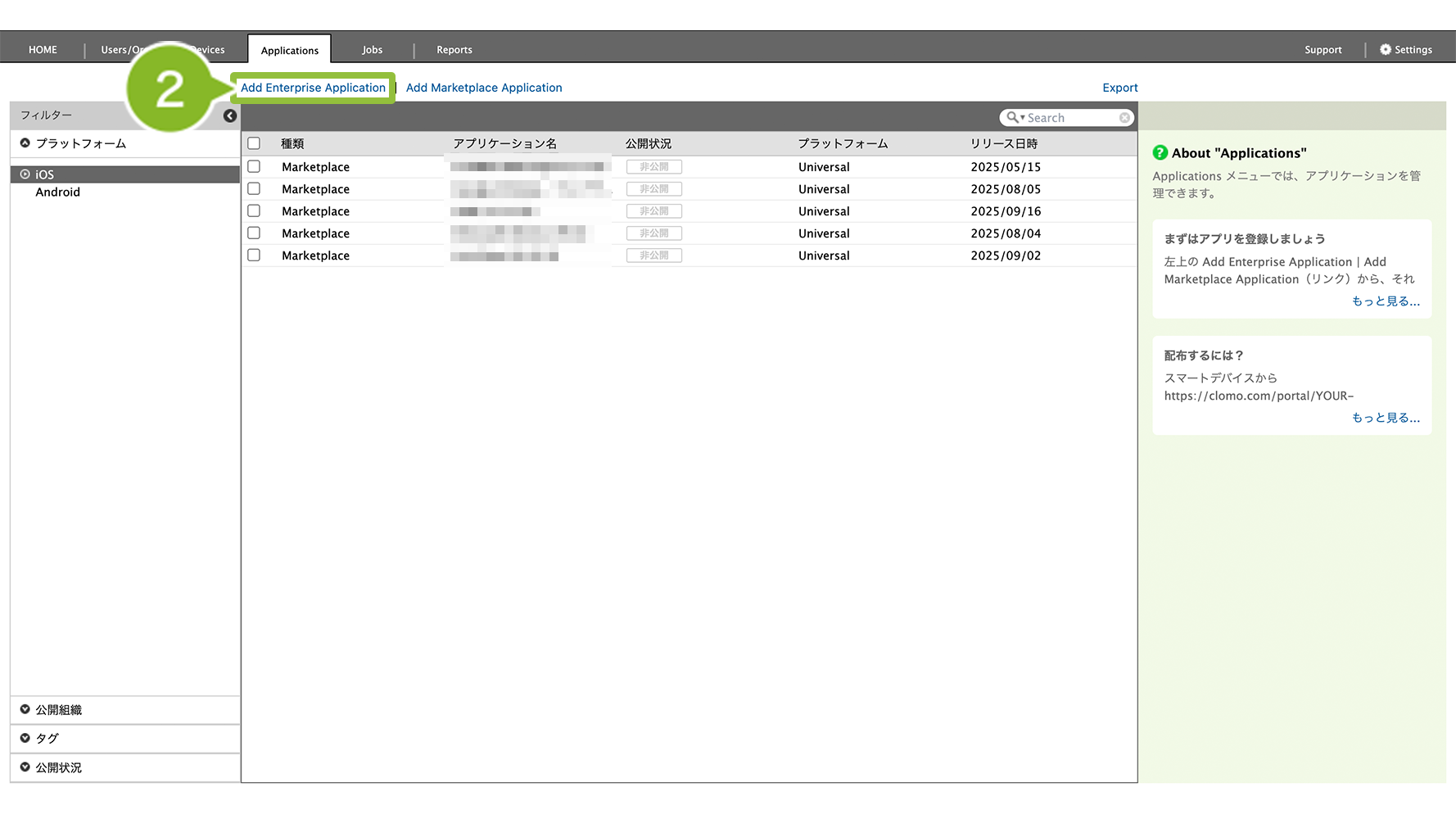Tick the checkbox for the 2025/09/02 row
The width and height of the screenshot is (1456, 819).
(254, 256)
